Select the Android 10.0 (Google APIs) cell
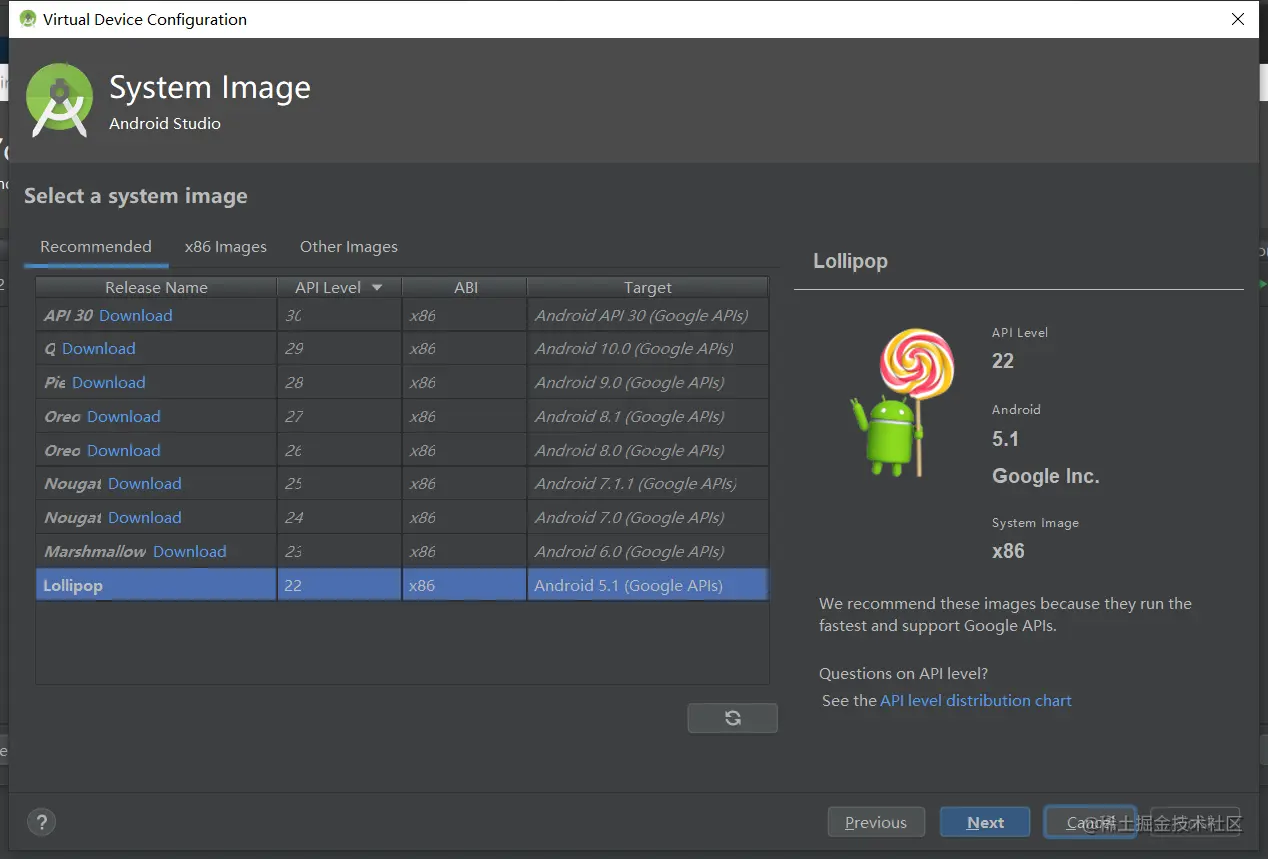1268x859 pixels. [648, 348]
